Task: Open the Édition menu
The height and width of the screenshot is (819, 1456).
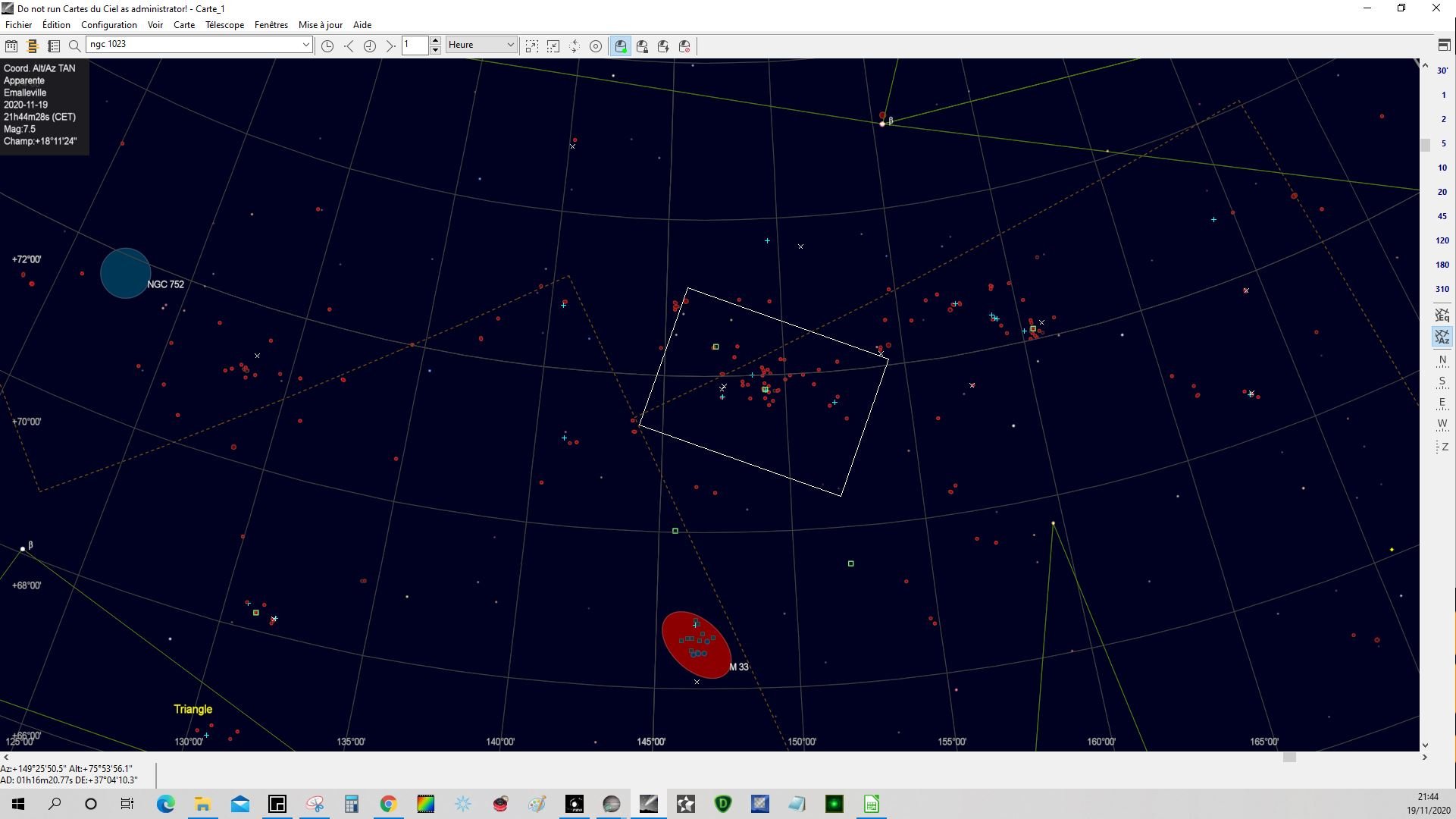Action: 56,25
